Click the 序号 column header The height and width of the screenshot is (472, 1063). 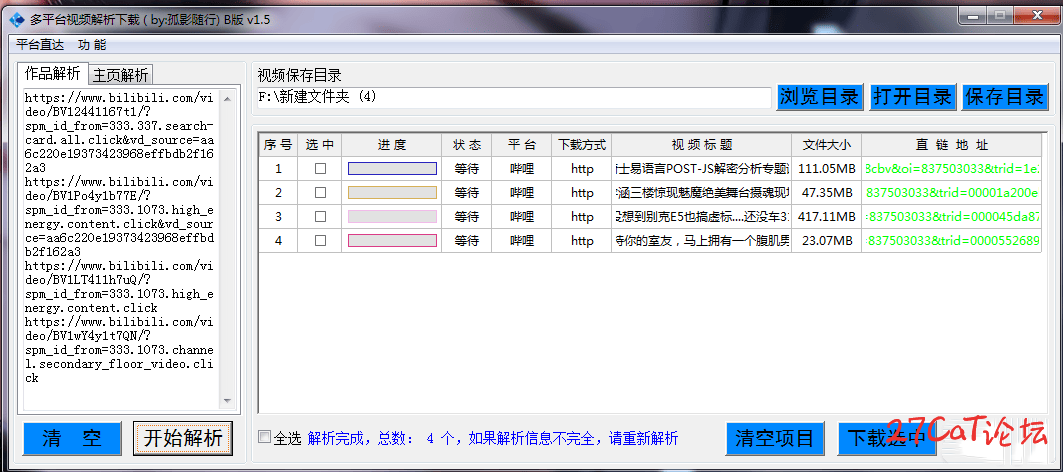tap(278, 145)
